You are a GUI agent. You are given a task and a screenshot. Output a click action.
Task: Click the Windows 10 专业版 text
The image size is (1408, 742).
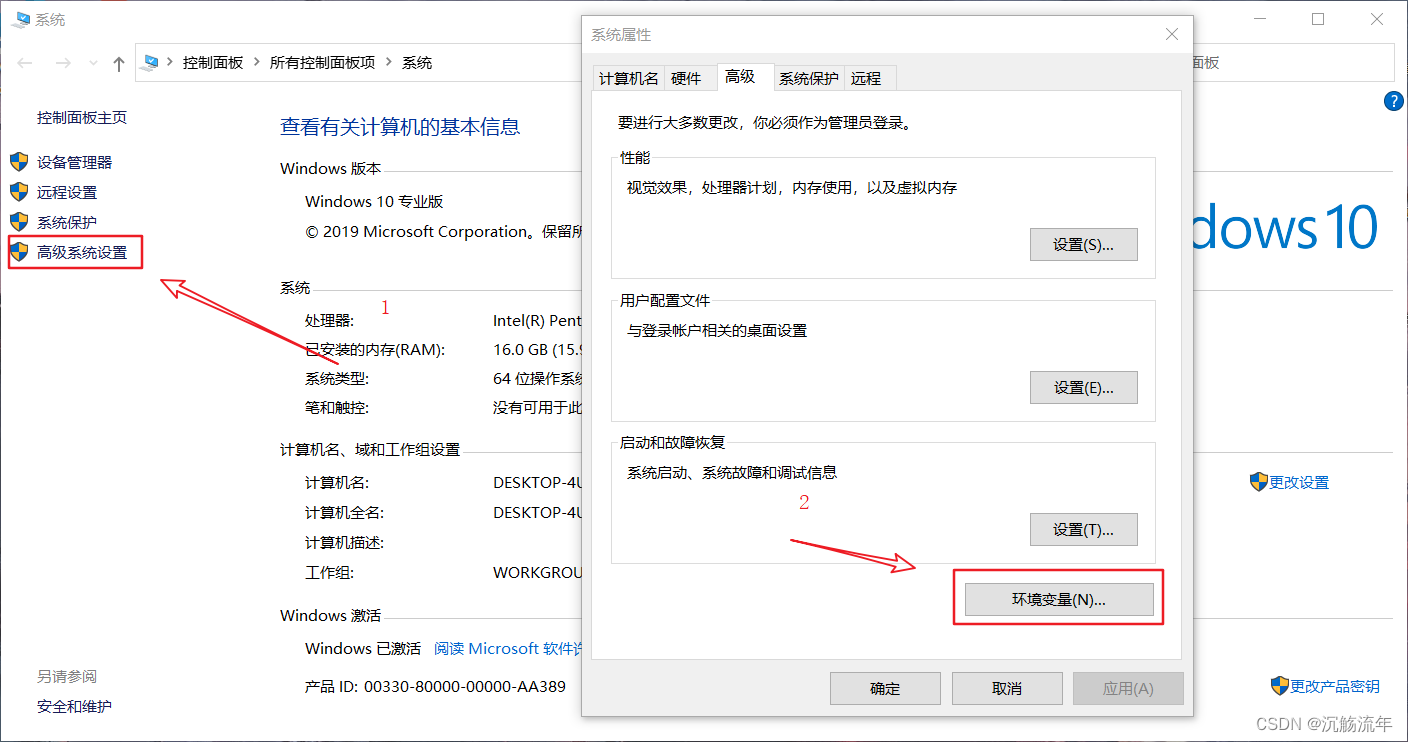374,201
